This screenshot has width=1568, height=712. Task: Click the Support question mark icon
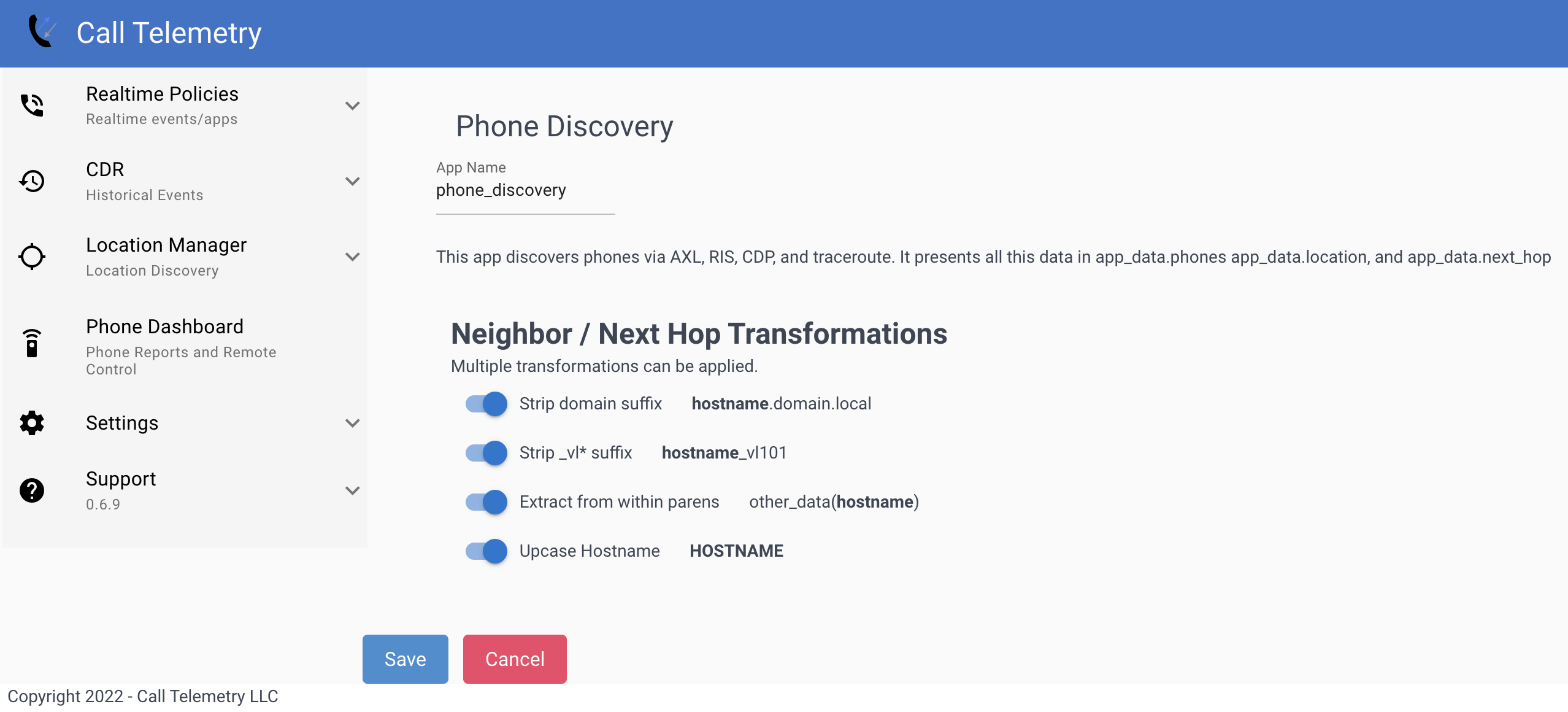[31, 490]
